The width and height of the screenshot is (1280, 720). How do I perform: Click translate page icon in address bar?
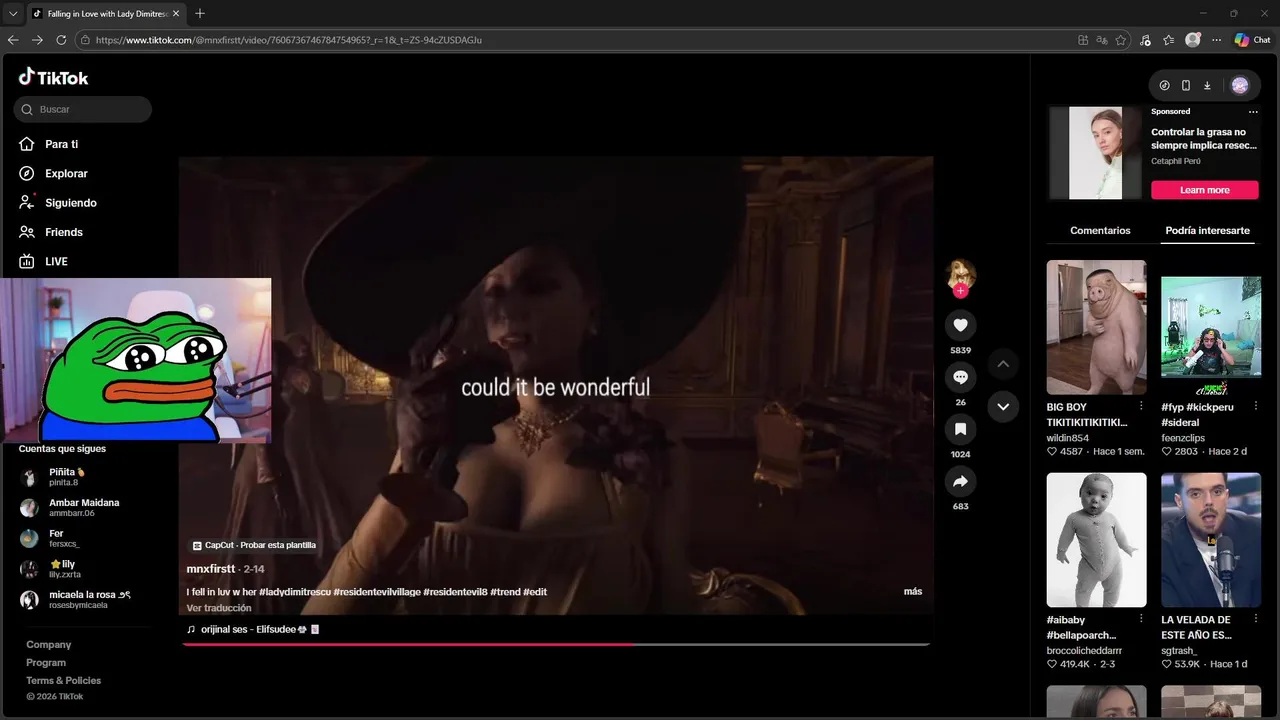[1102, 40]
